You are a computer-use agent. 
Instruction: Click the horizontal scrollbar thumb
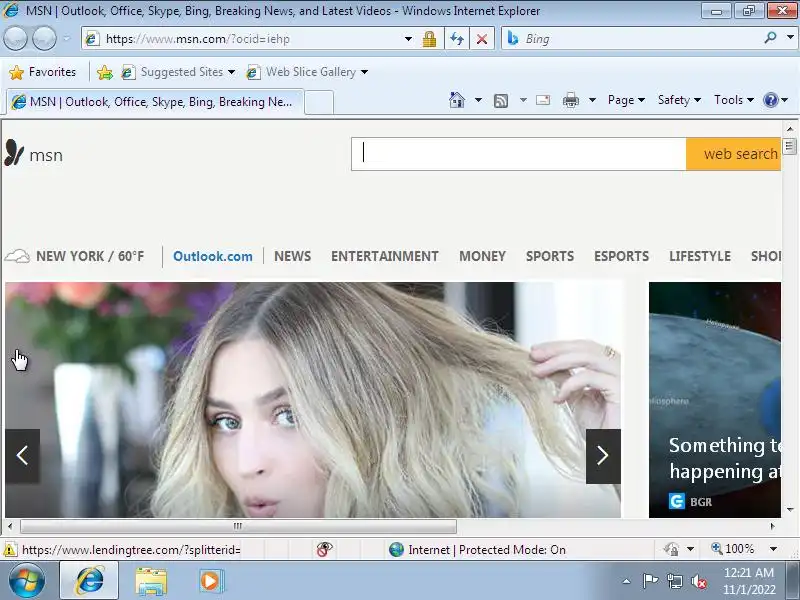[238, 526]
